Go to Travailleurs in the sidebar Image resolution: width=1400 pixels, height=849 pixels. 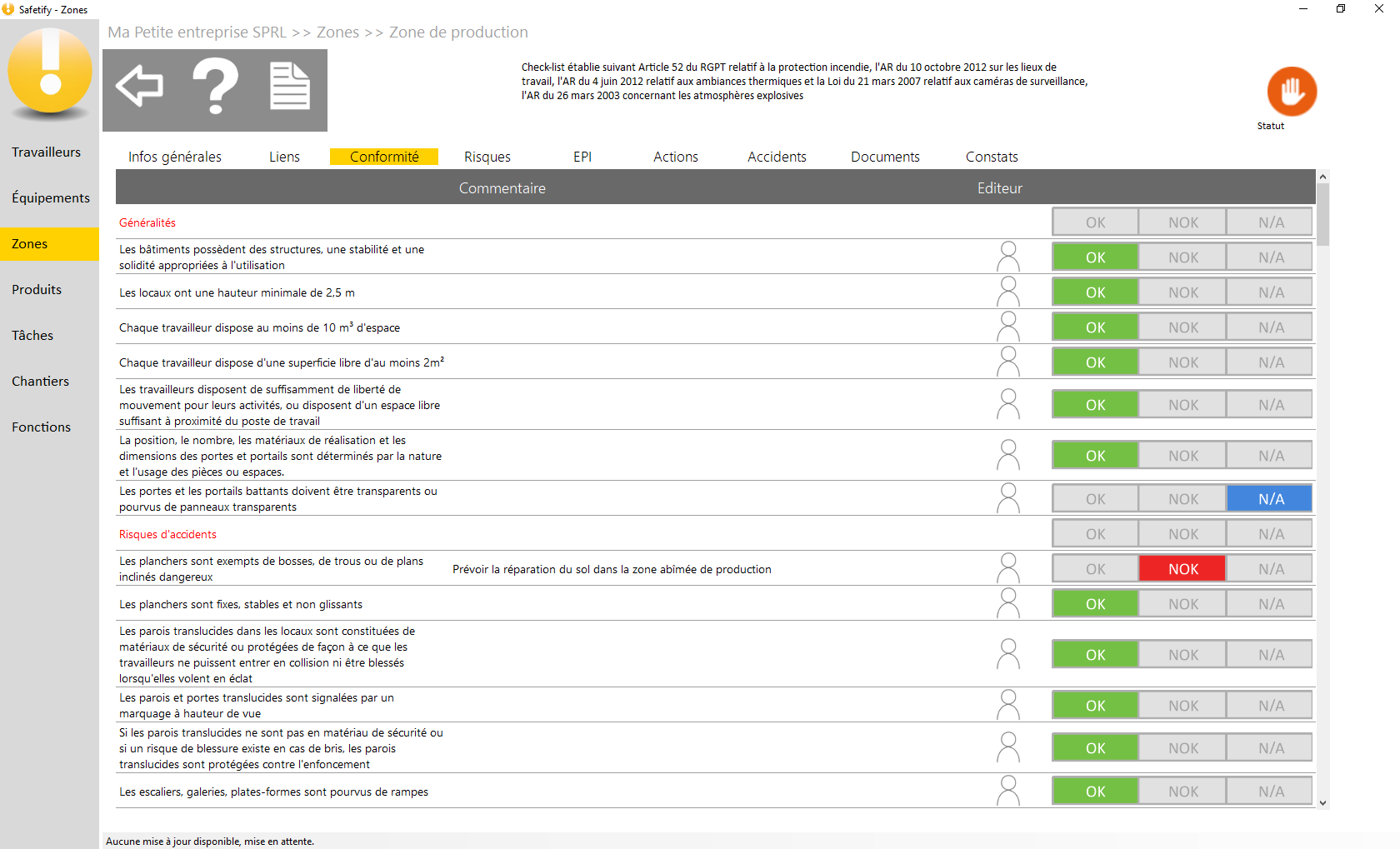pos(47,152)
